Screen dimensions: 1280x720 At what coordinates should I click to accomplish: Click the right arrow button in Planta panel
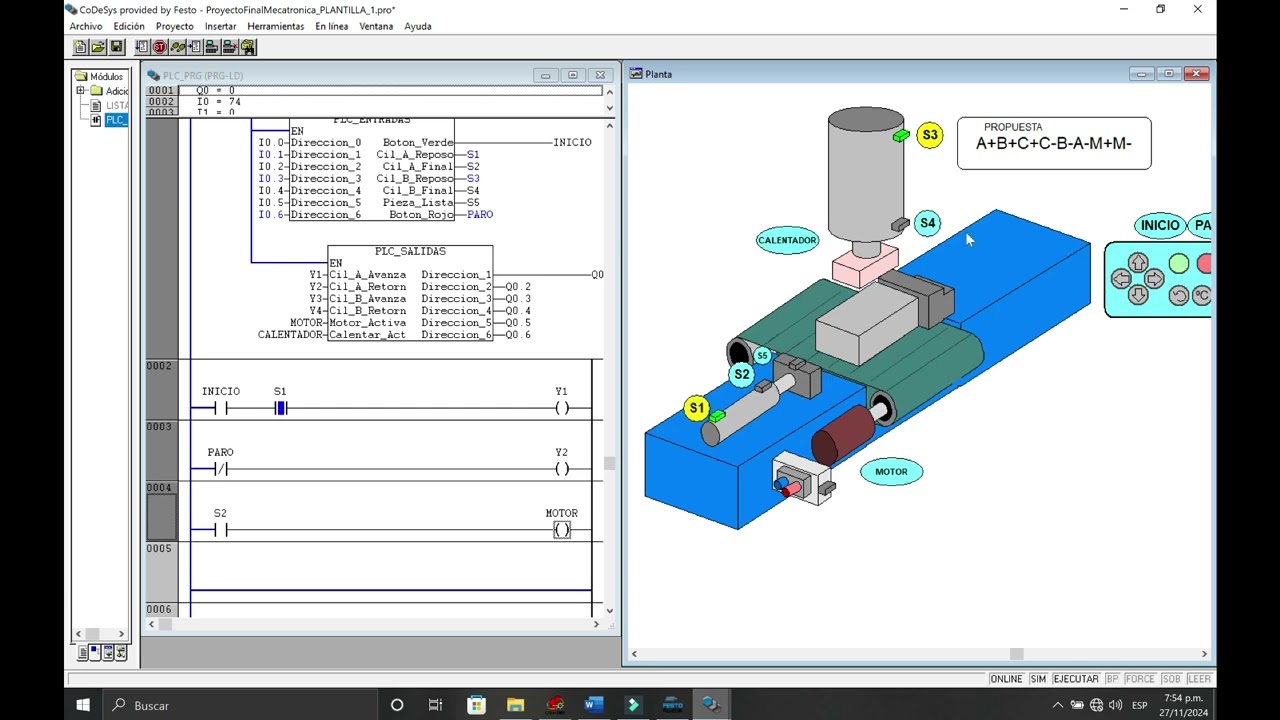(x=1154, y=280)
